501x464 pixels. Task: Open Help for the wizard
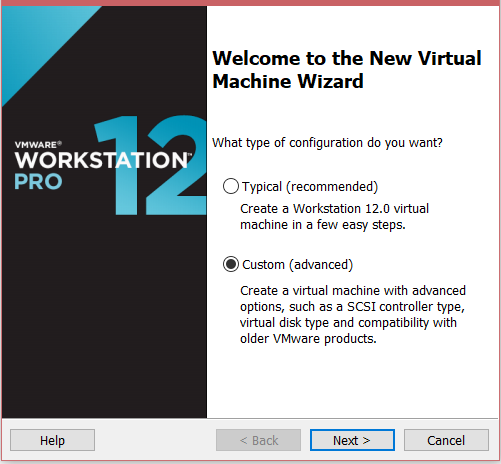52,440
